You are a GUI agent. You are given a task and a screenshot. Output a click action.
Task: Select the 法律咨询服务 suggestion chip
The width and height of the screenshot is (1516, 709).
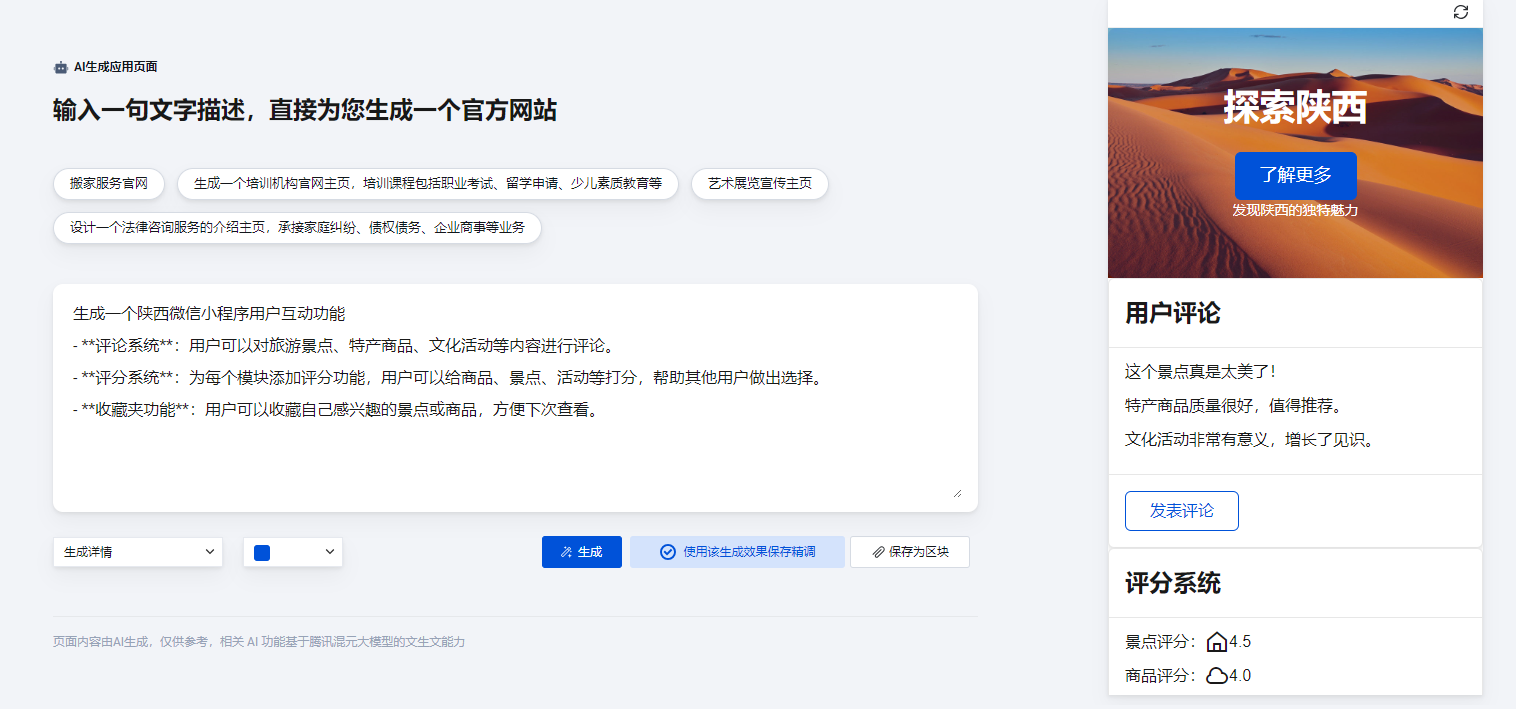coord(297,228)
